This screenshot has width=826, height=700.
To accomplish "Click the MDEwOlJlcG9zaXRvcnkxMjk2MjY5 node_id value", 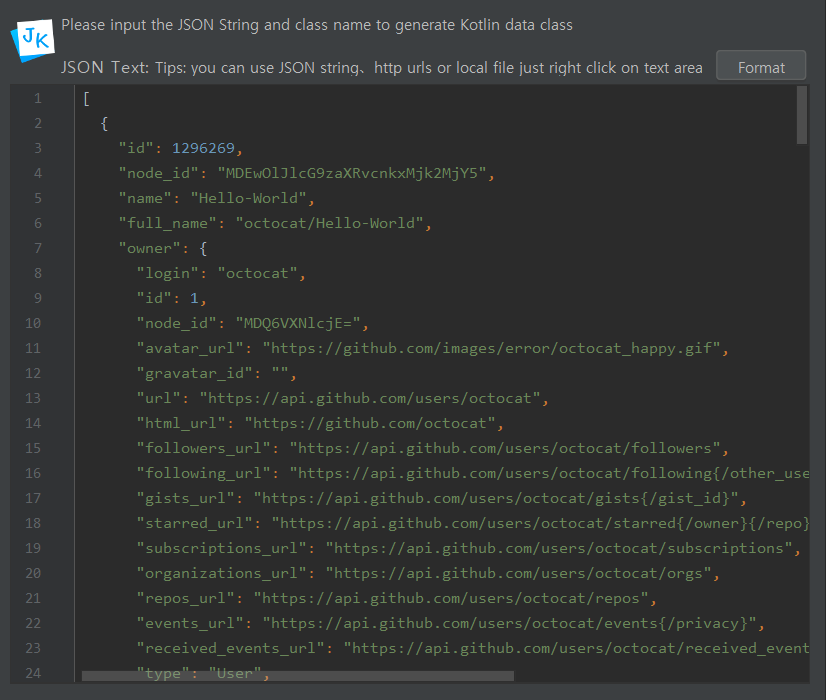I will (x=351, y=173).
